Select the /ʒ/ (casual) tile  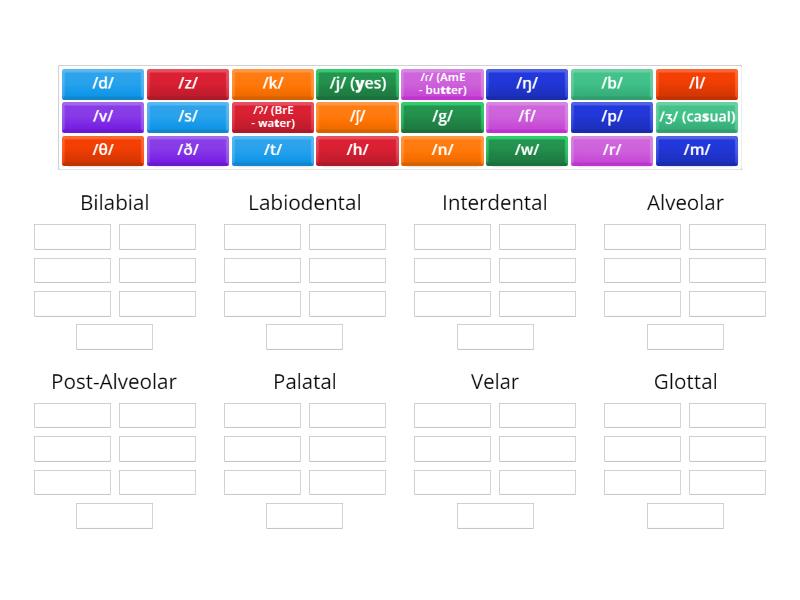pyautogui.click(x=697, y=117)
